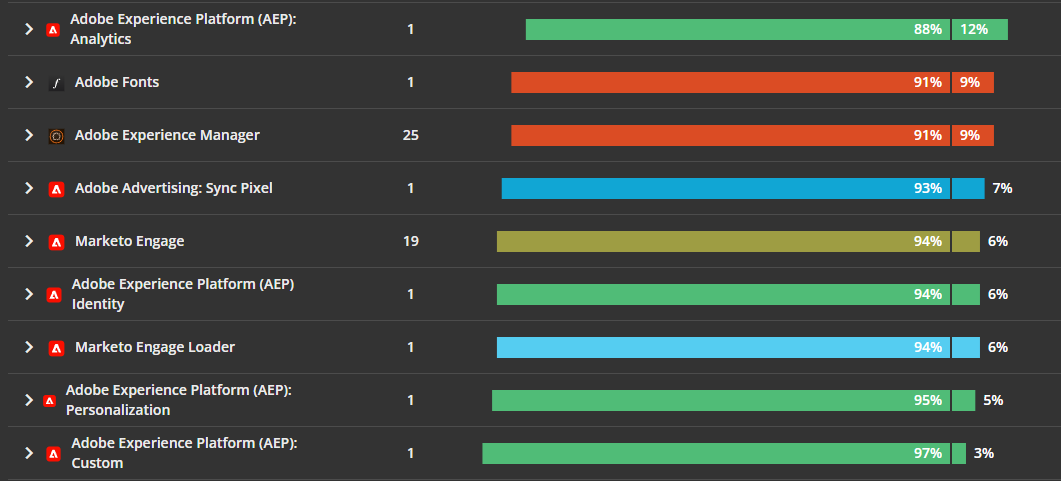Expand the Adobe Fonts row
This screenshot has height=481, width=1061.
coord(28,82)
